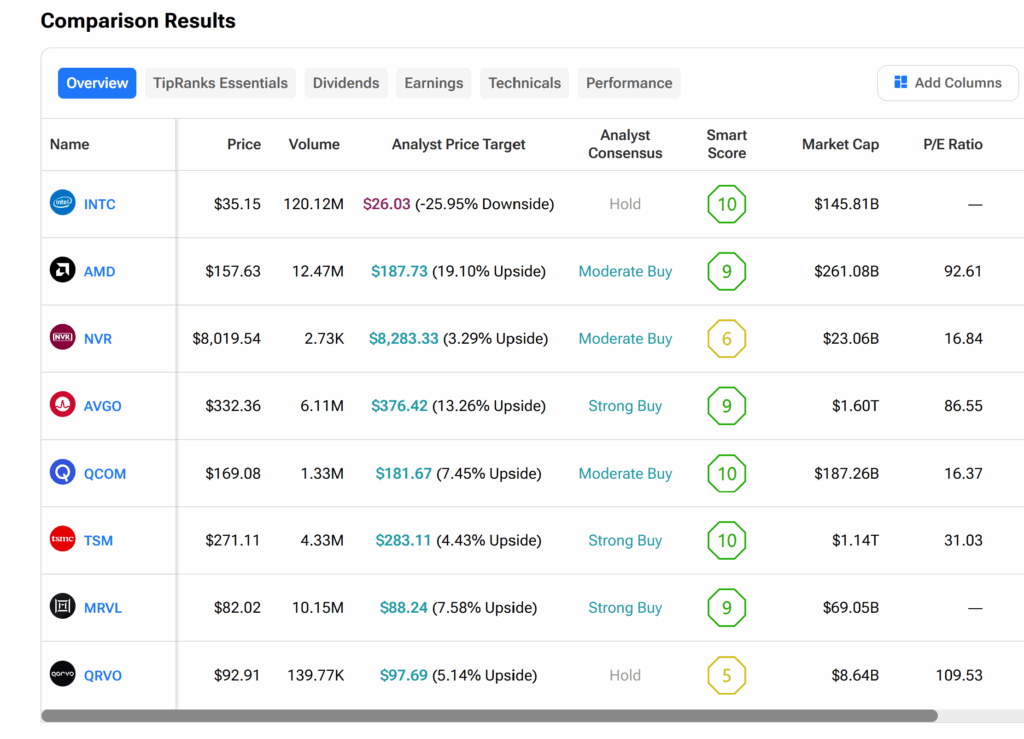Open the INTC ticker link
Screen dimensions: 1024x739
point(99,204)
